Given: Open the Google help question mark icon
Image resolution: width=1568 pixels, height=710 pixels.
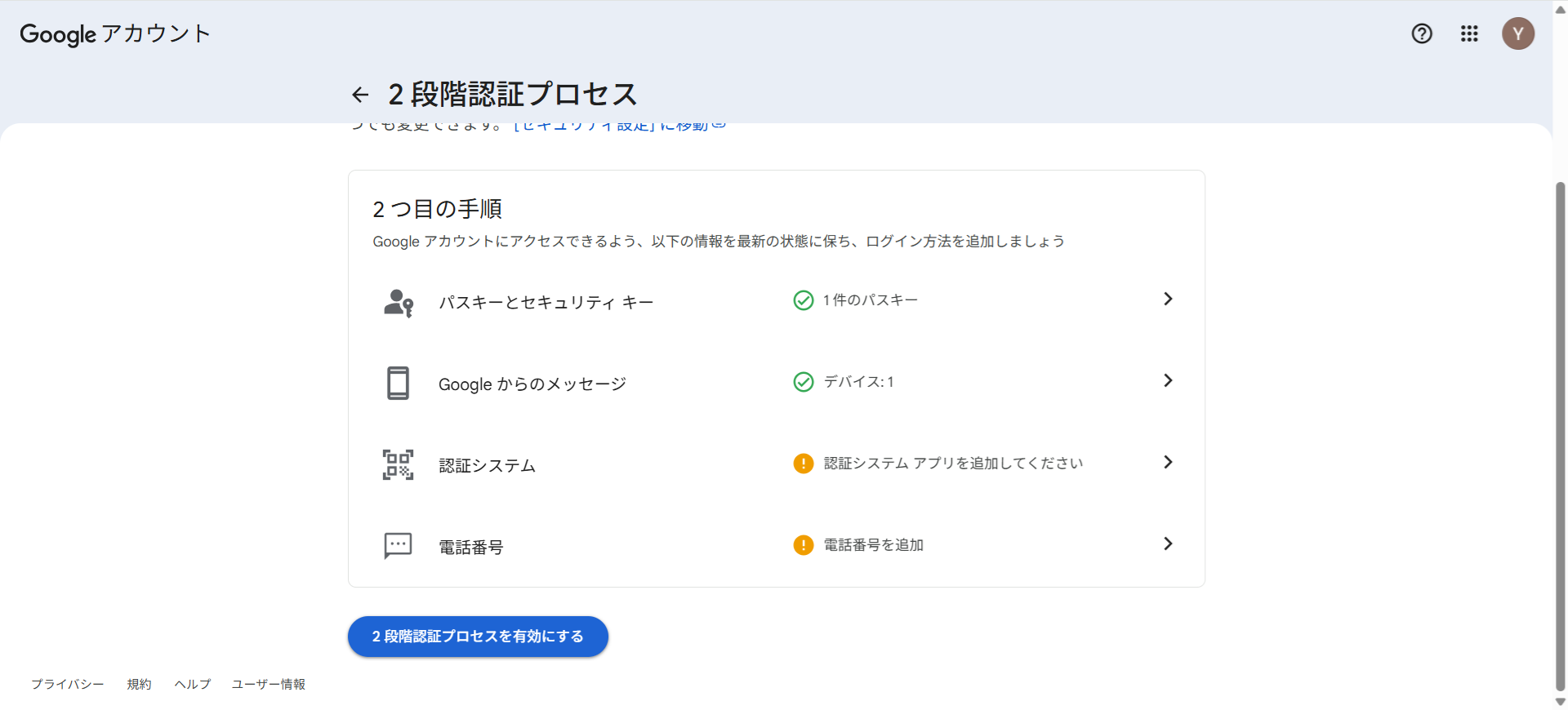Looking at the screenshot, I should click(1422, 33).
